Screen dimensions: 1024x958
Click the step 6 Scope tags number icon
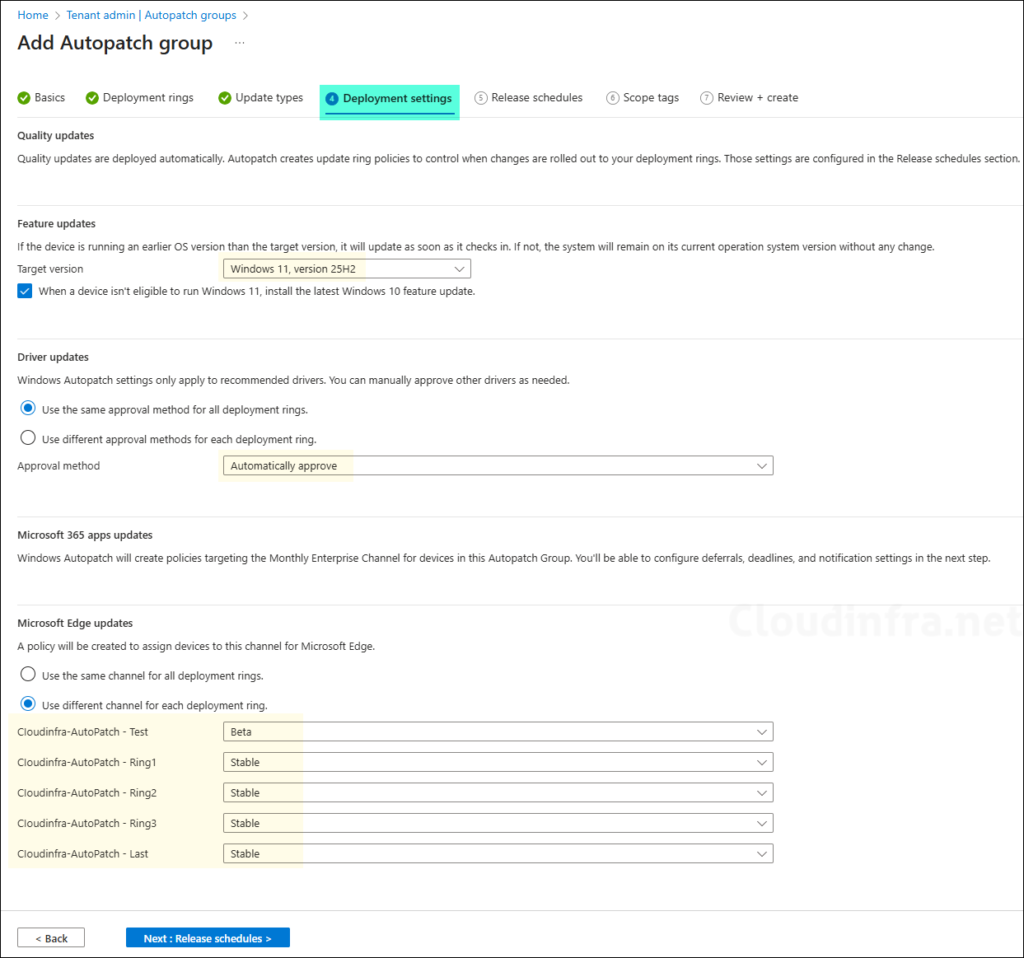612,98
